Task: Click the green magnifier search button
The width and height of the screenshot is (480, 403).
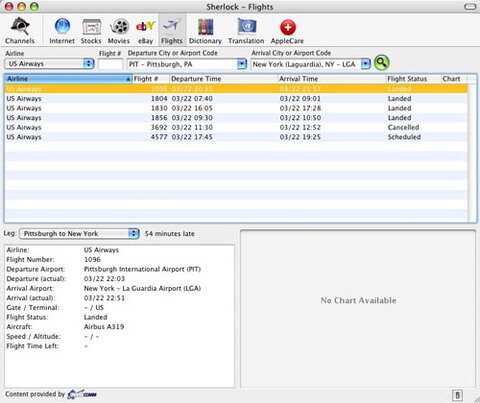Action: (382, 62)
